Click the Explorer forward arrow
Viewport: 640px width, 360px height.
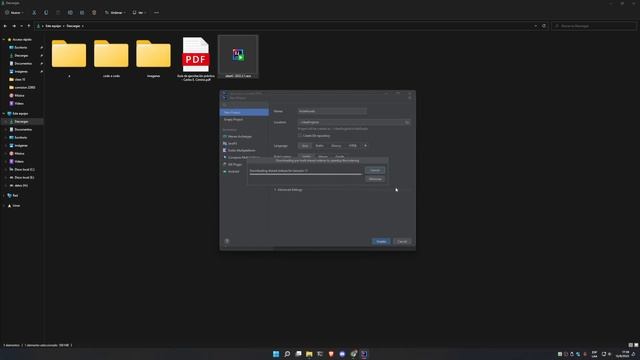point(14,26)
